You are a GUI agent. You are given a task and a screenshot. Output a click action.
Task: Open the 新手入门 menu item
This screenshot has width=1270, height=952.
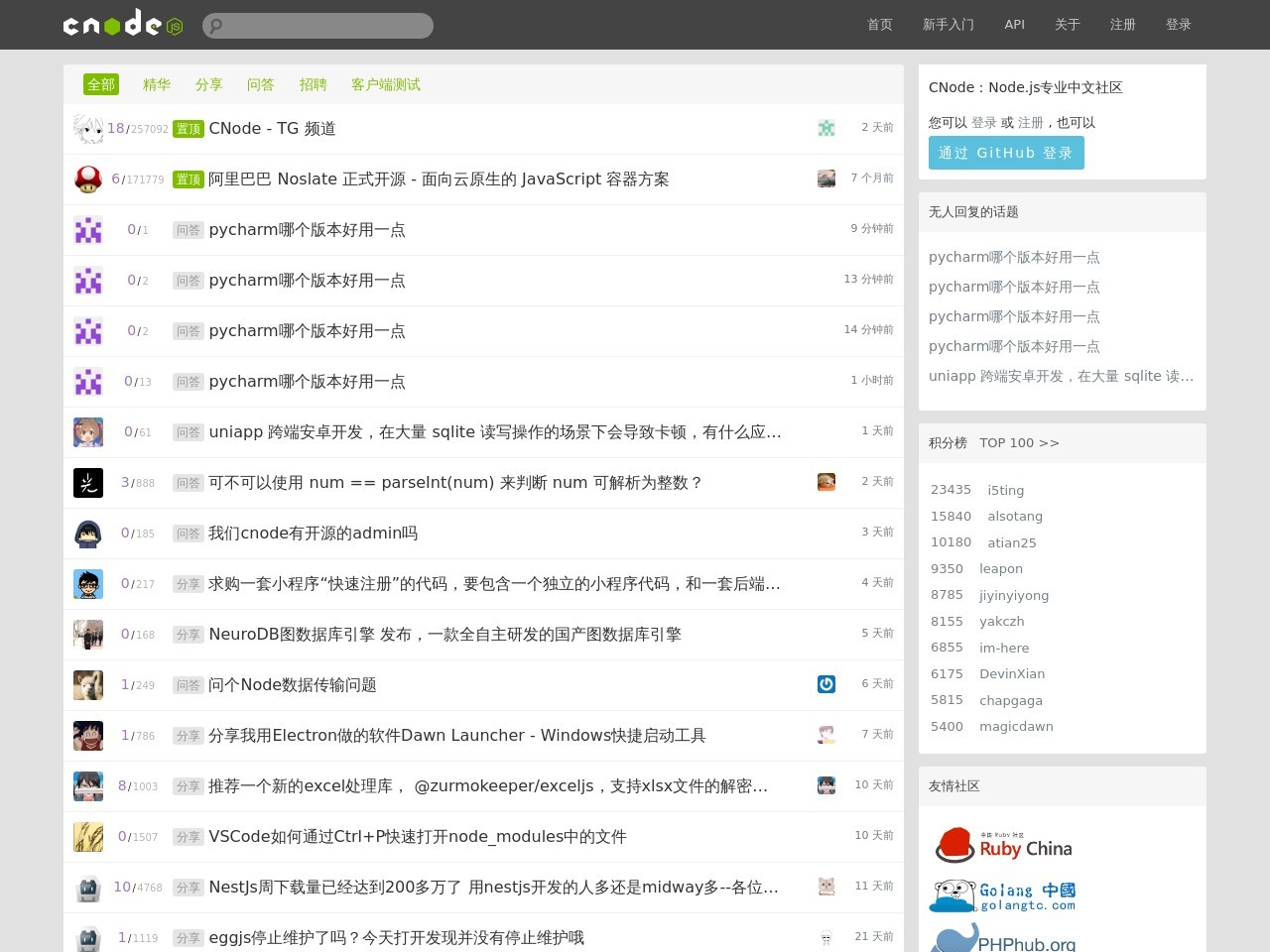(x=949, y=25)
